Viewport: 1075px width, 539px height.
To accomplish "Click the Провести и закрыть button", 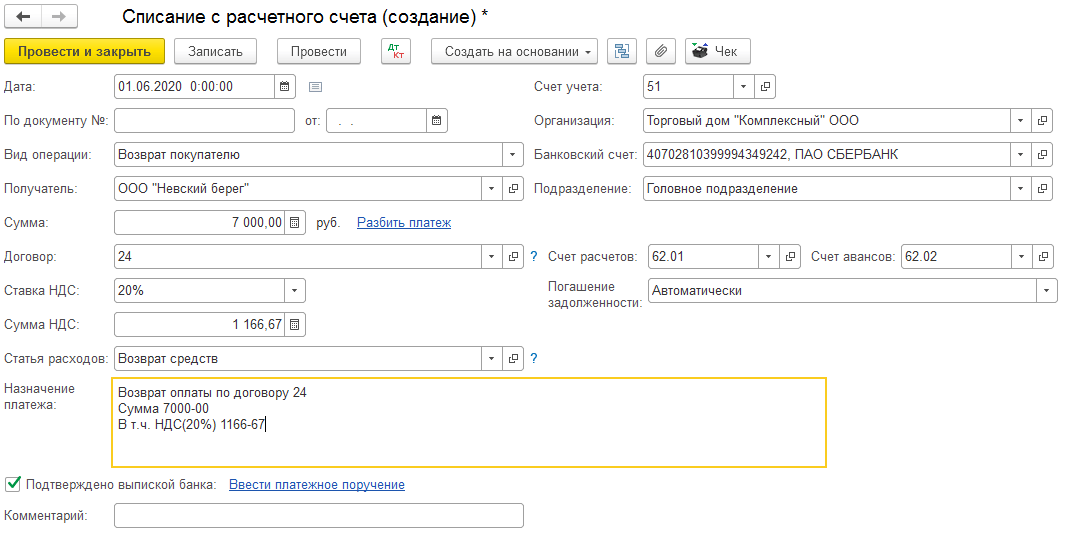I will coord(84,51).
